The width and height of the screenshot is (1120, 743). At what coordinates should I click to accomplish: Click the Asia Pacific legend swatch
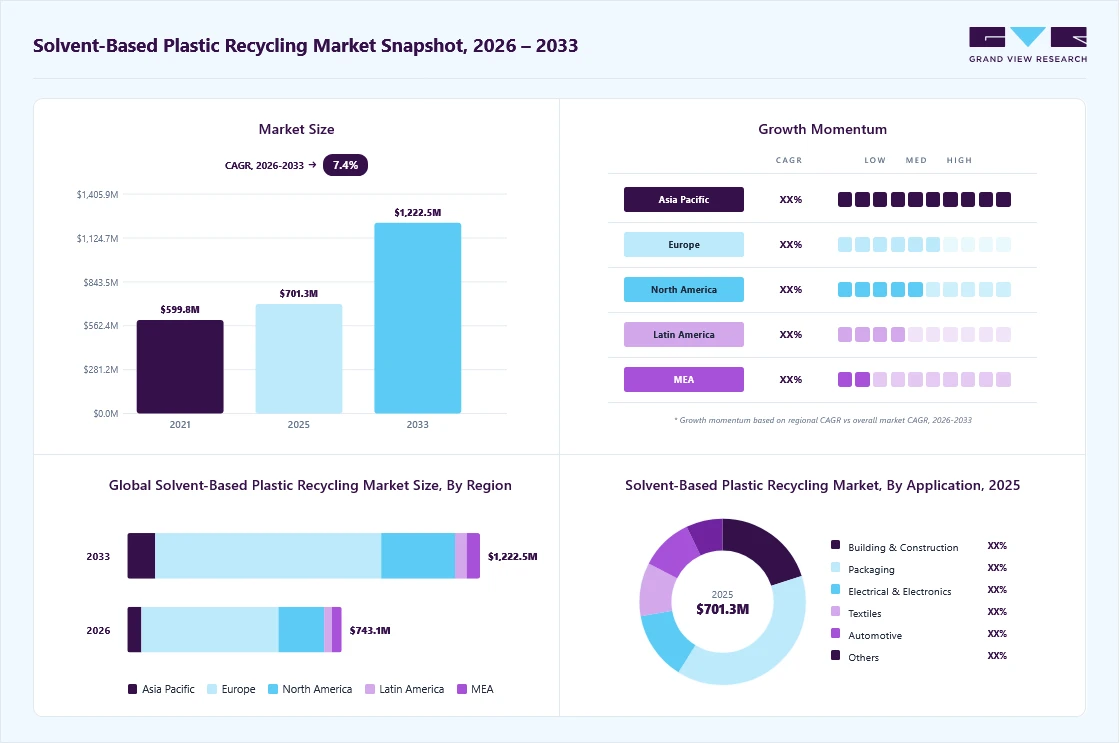pos(132,689)
